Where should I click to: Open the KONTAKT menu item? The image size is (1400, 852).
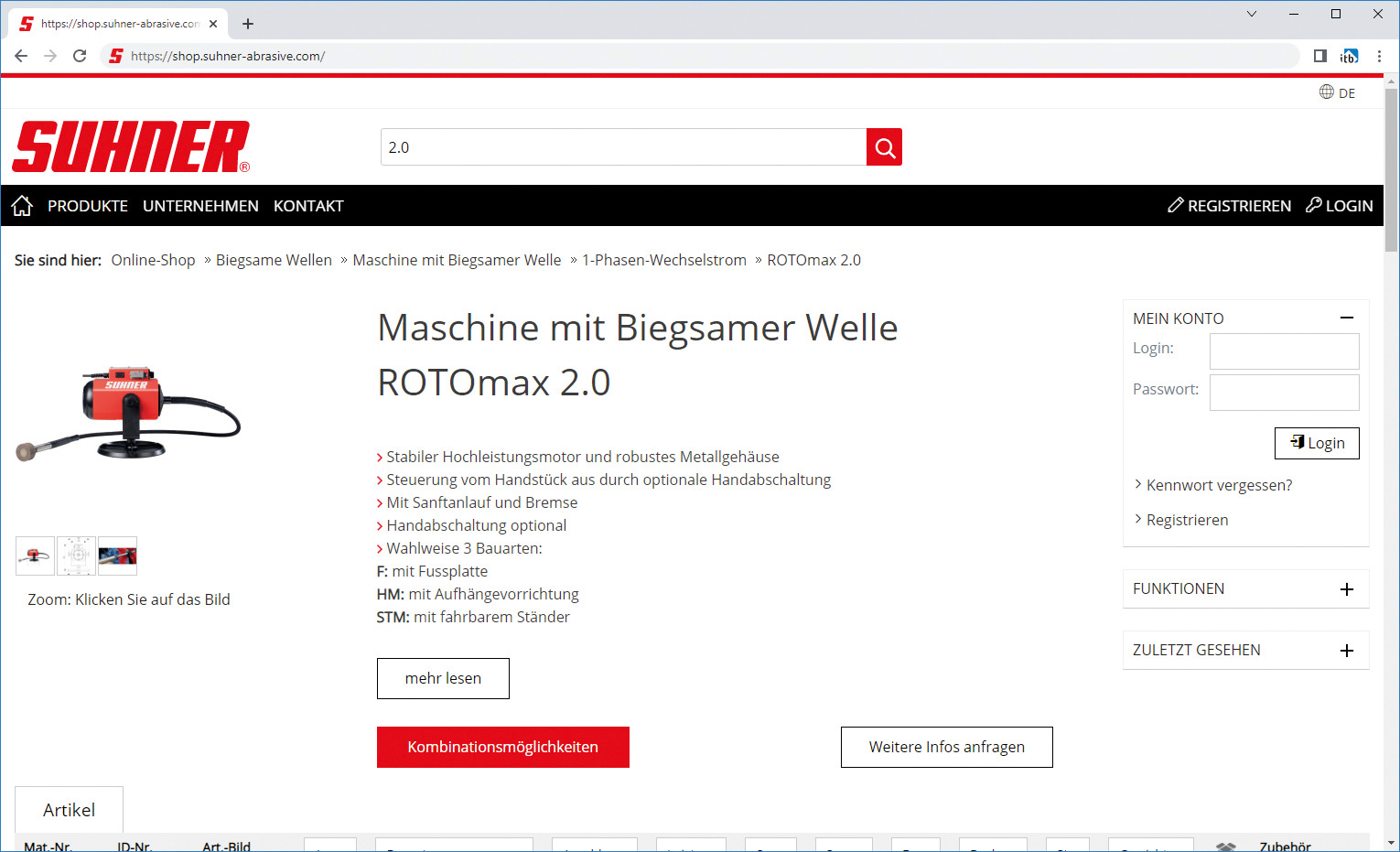tap(308, 206)
